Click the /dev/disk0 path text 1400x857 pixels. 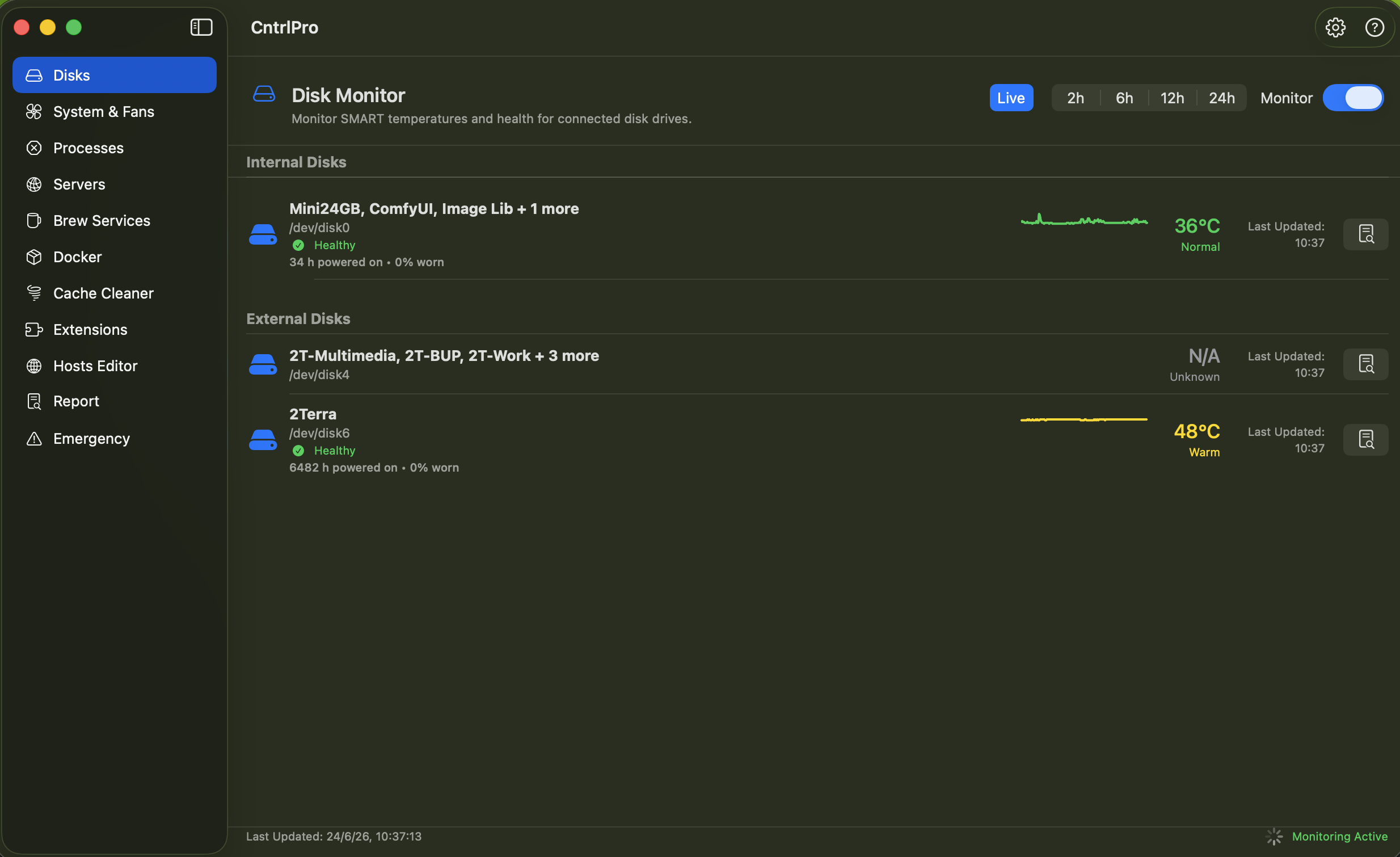[x=319, y=228]
